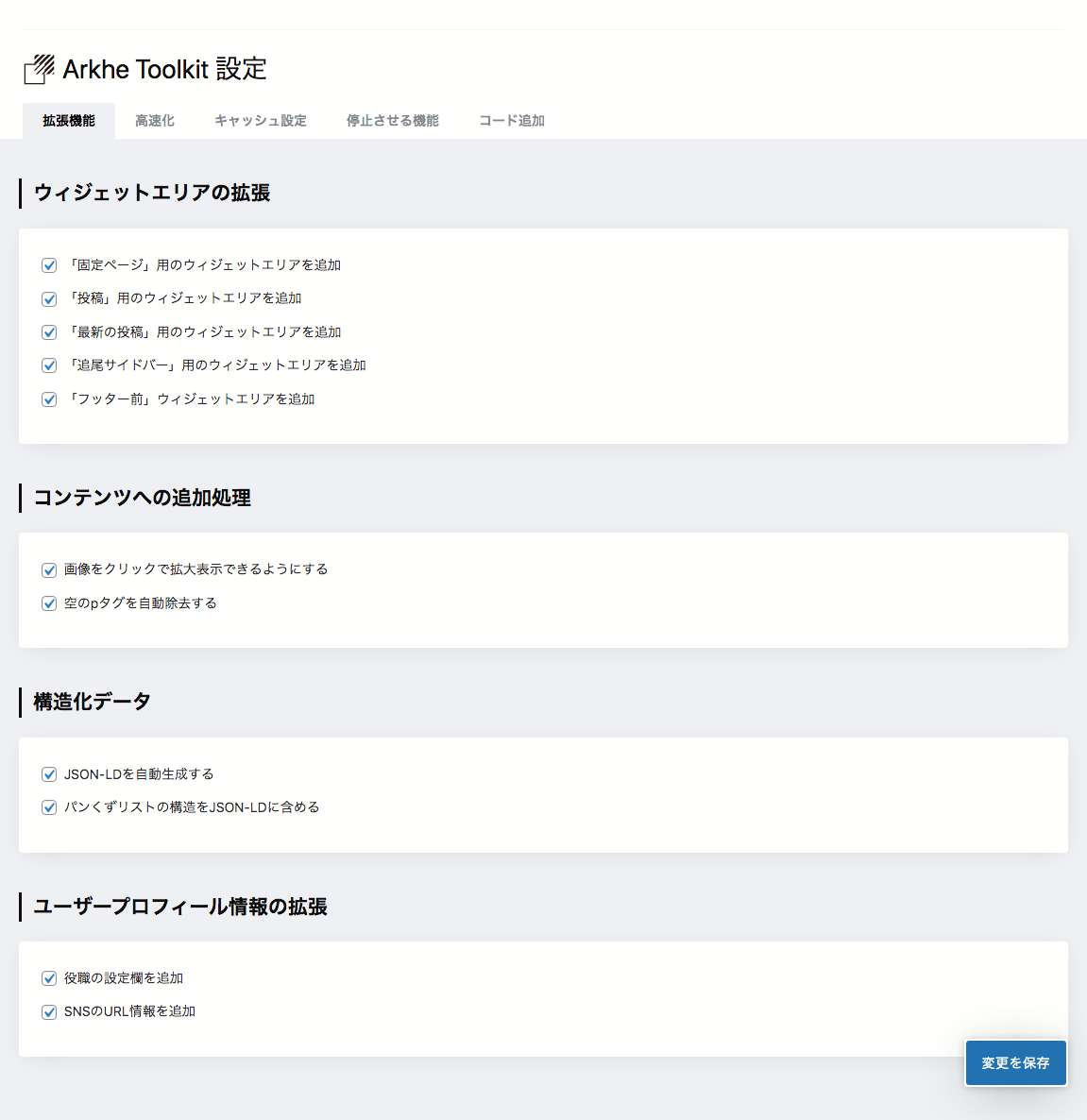Disable SNSのURL情報を追加
1087x1120 pixels.
49,1011
